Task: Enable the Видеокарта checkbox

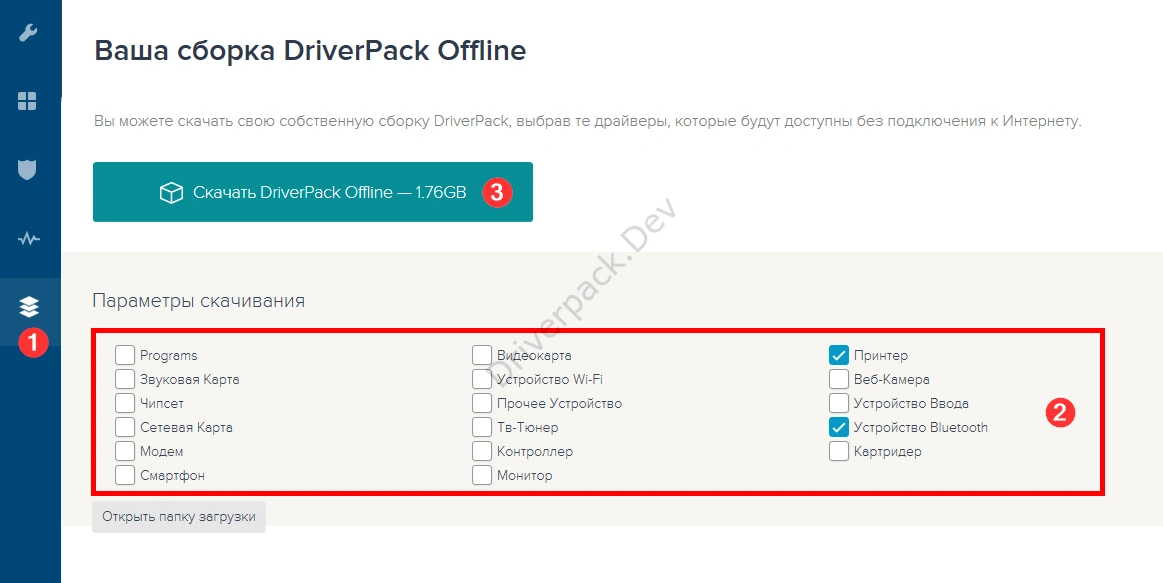Action: (x=482, y=355)
